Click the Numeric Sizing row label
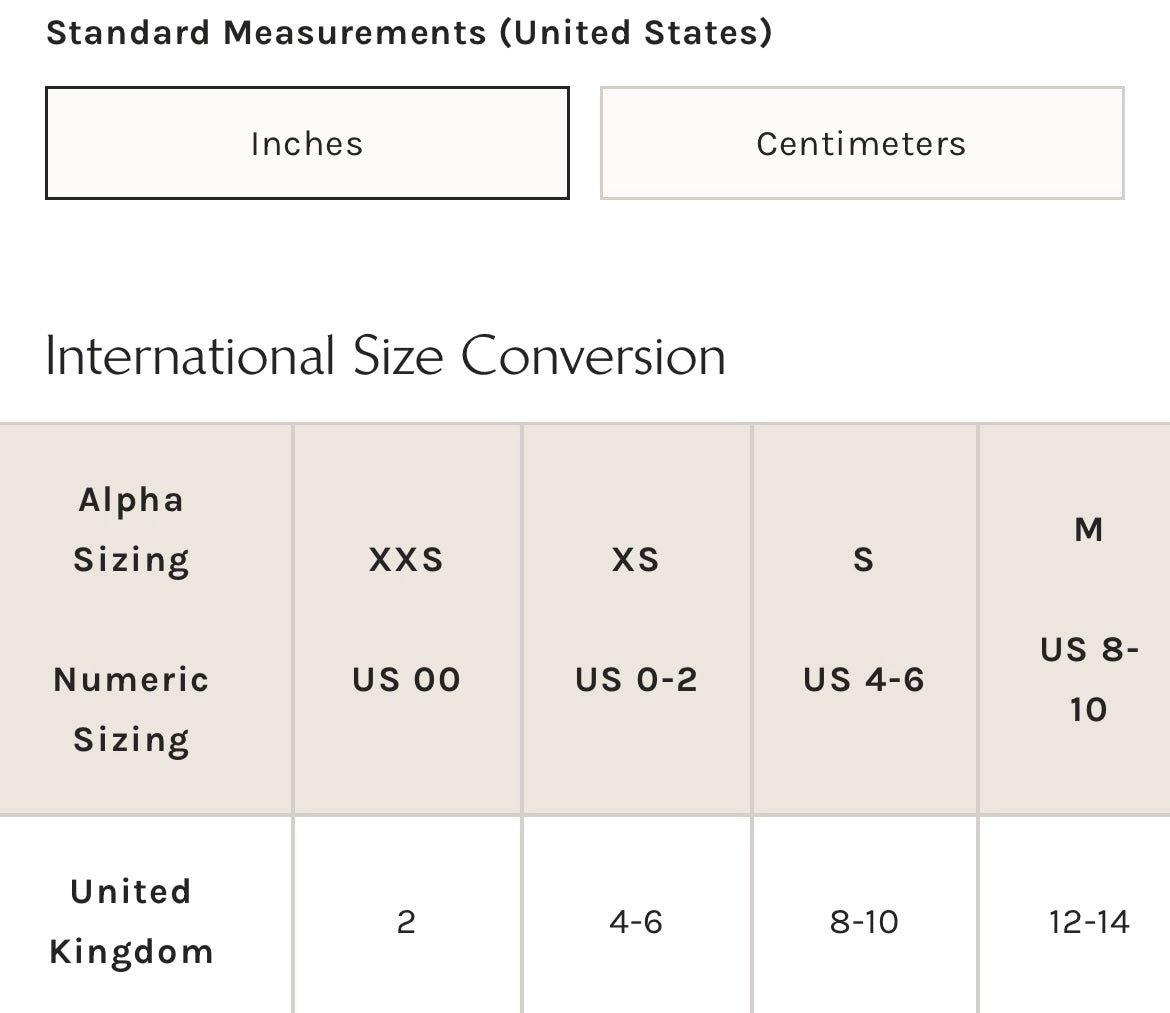The width and height of the screenshot is (1170, 1013). coord(131,709)
